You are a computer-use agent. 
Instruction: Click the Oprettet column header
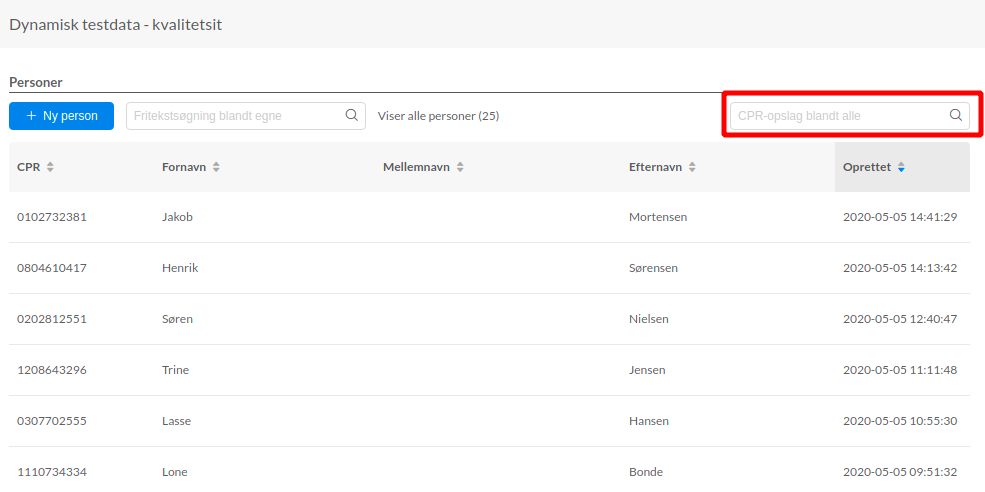867,167
